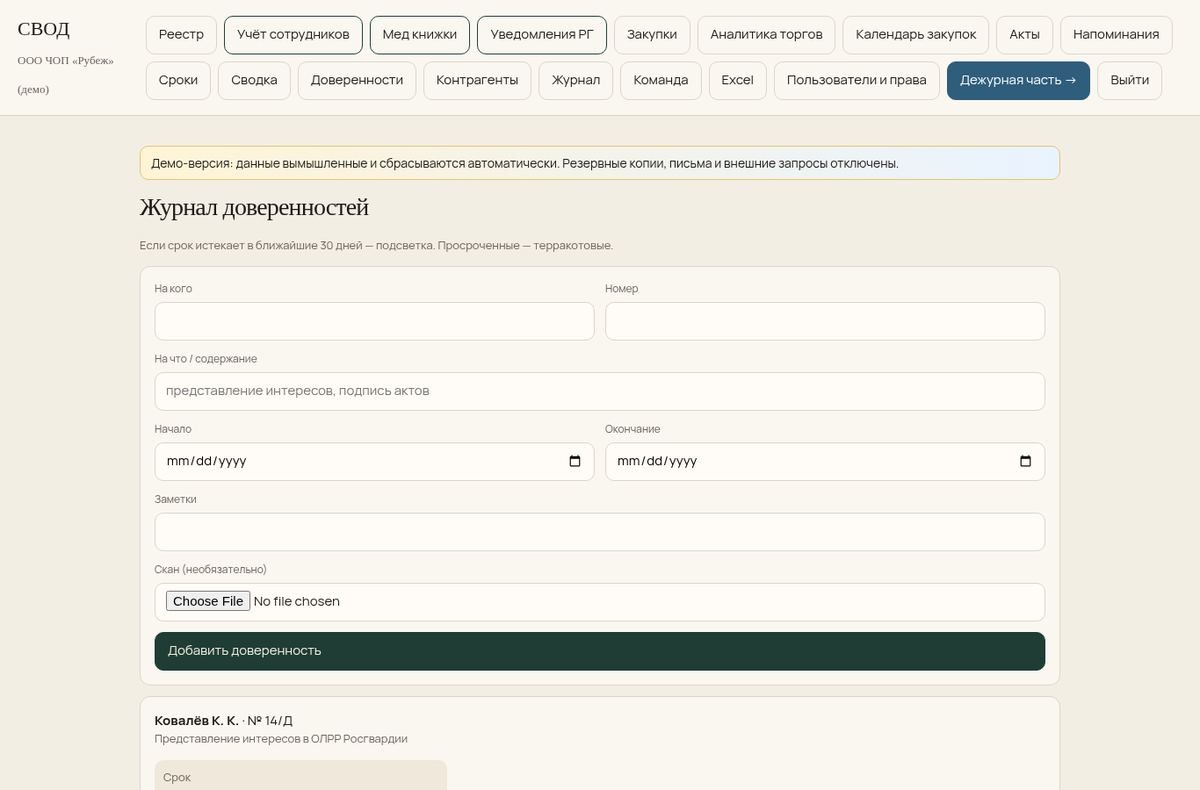Viewport: 1200px width, 790px height.
Task: Click the Журнал доверенностей heading
Action: point(254,207)
